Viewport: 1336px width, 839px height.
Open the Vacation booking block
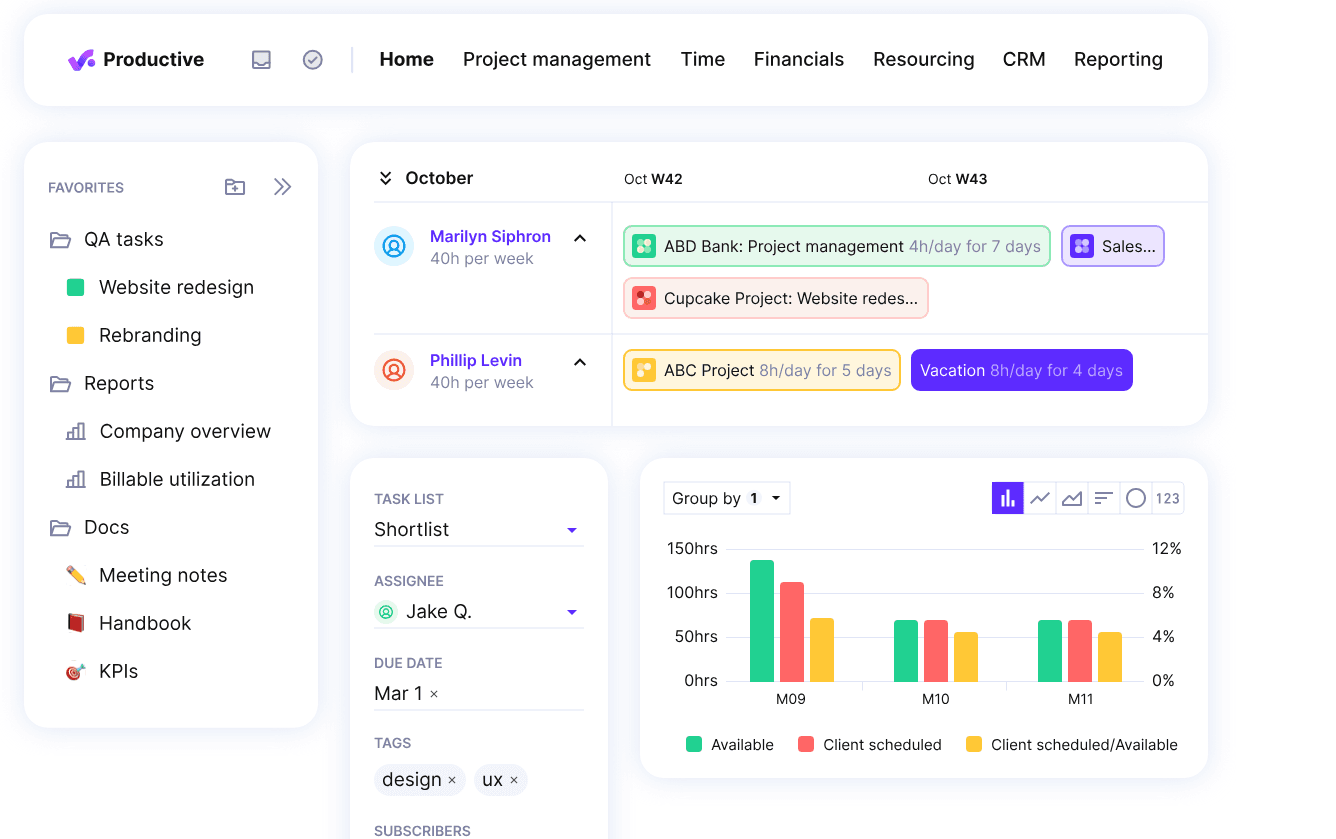(1022, 370)
